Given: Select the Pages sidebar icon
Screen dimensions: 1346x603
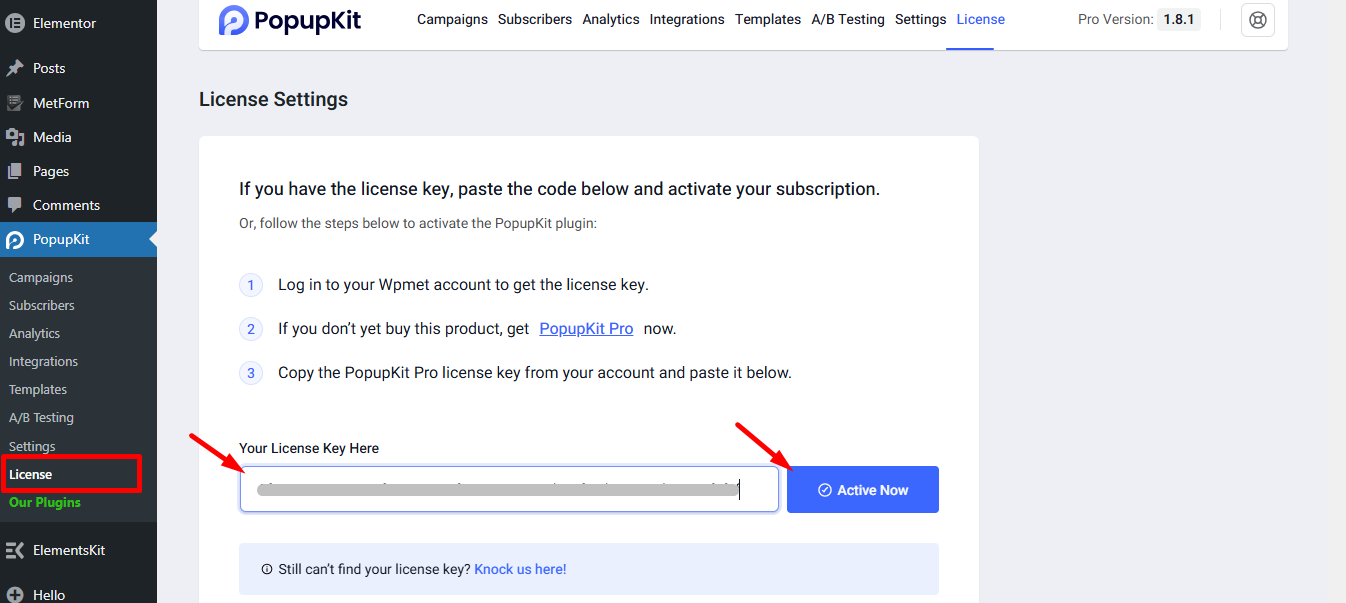Looking at the screenshot, I should pos(15,171).
